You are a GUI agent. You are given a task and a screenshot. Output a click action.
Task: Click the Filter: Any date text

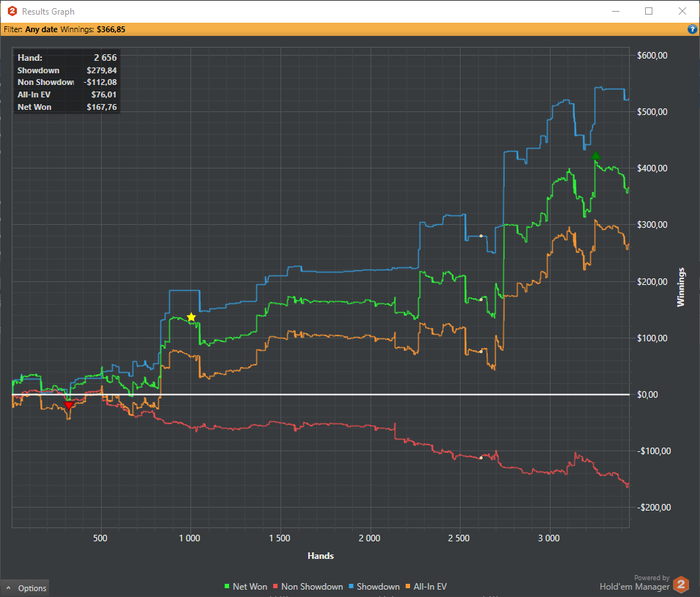[x=30, y=29]
